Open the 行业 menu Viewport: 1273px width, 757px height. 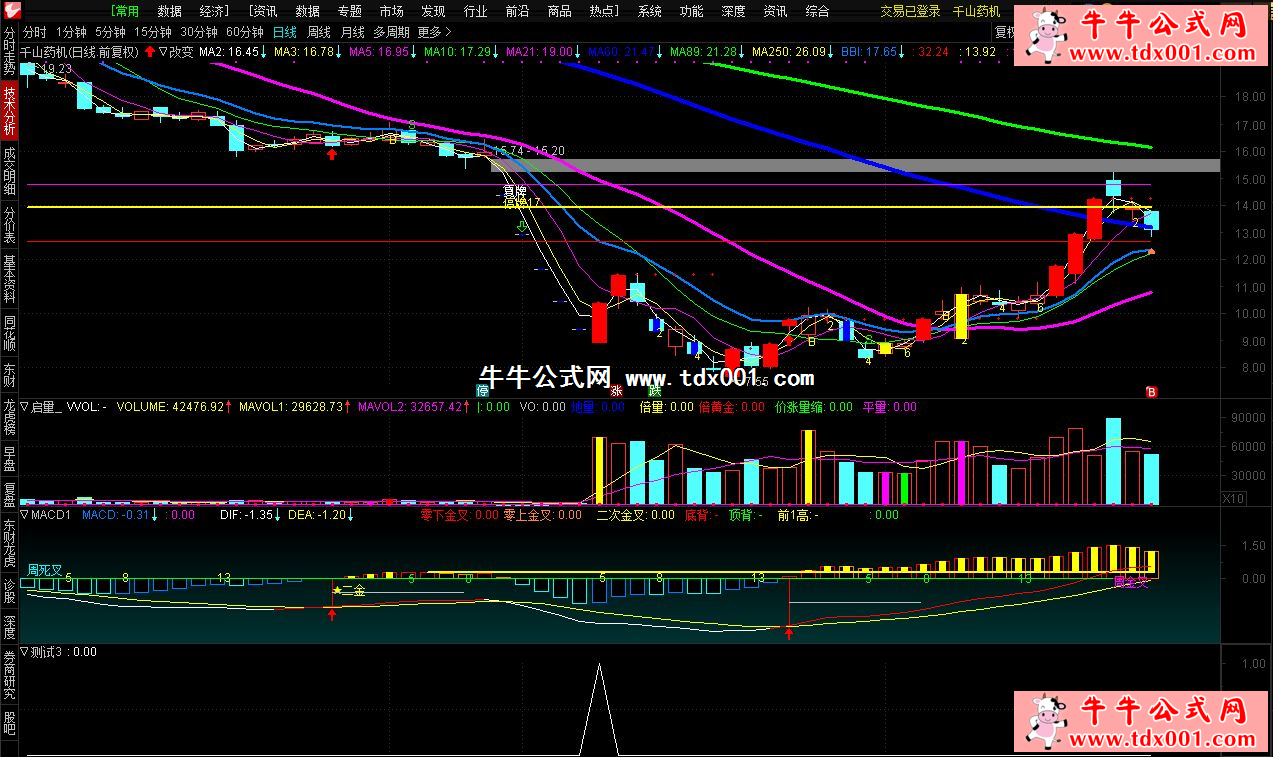coord(475,11)
